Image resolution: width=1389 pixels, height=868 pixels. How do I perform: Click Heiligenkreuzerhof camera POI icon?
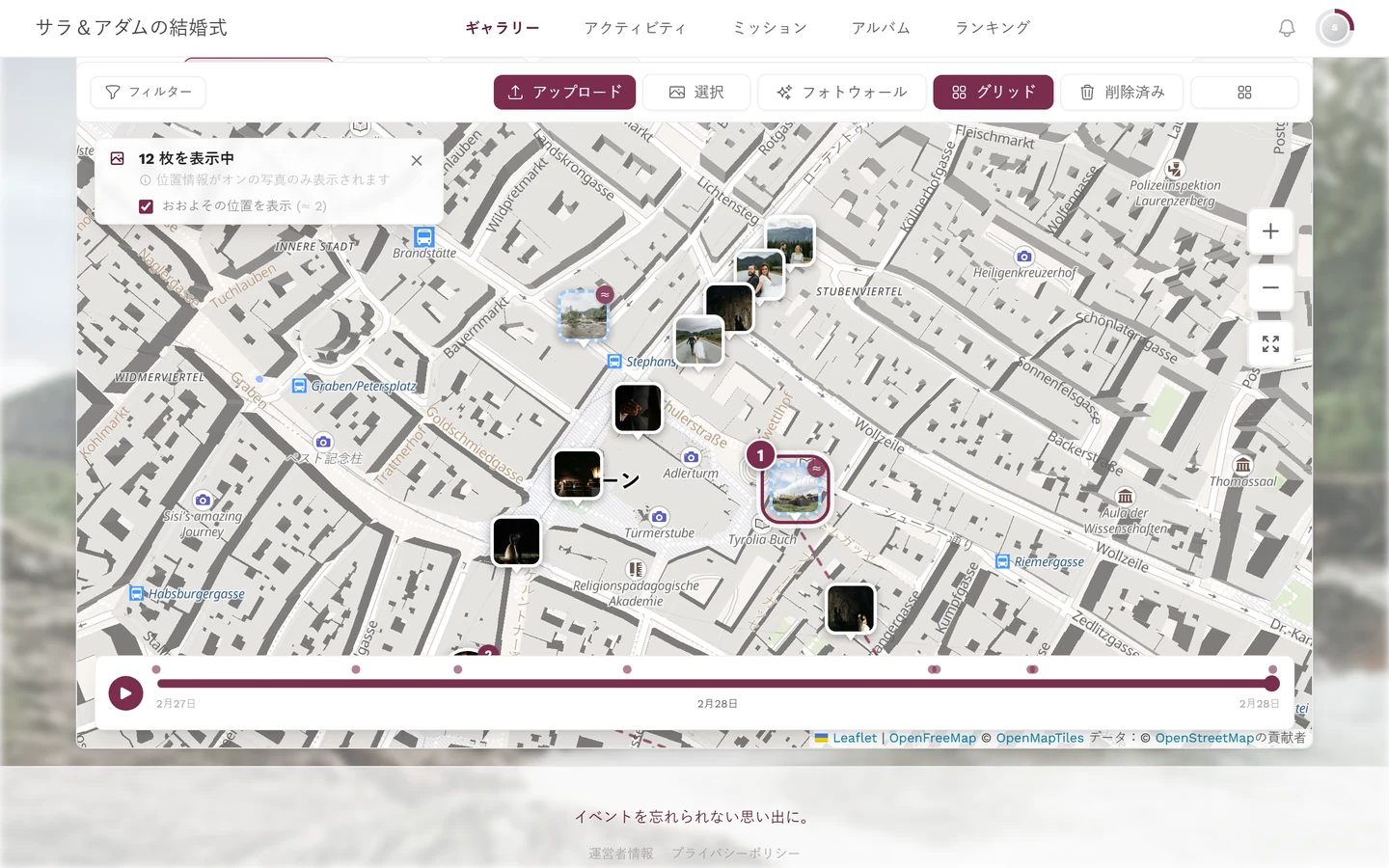click(1024, 257)
